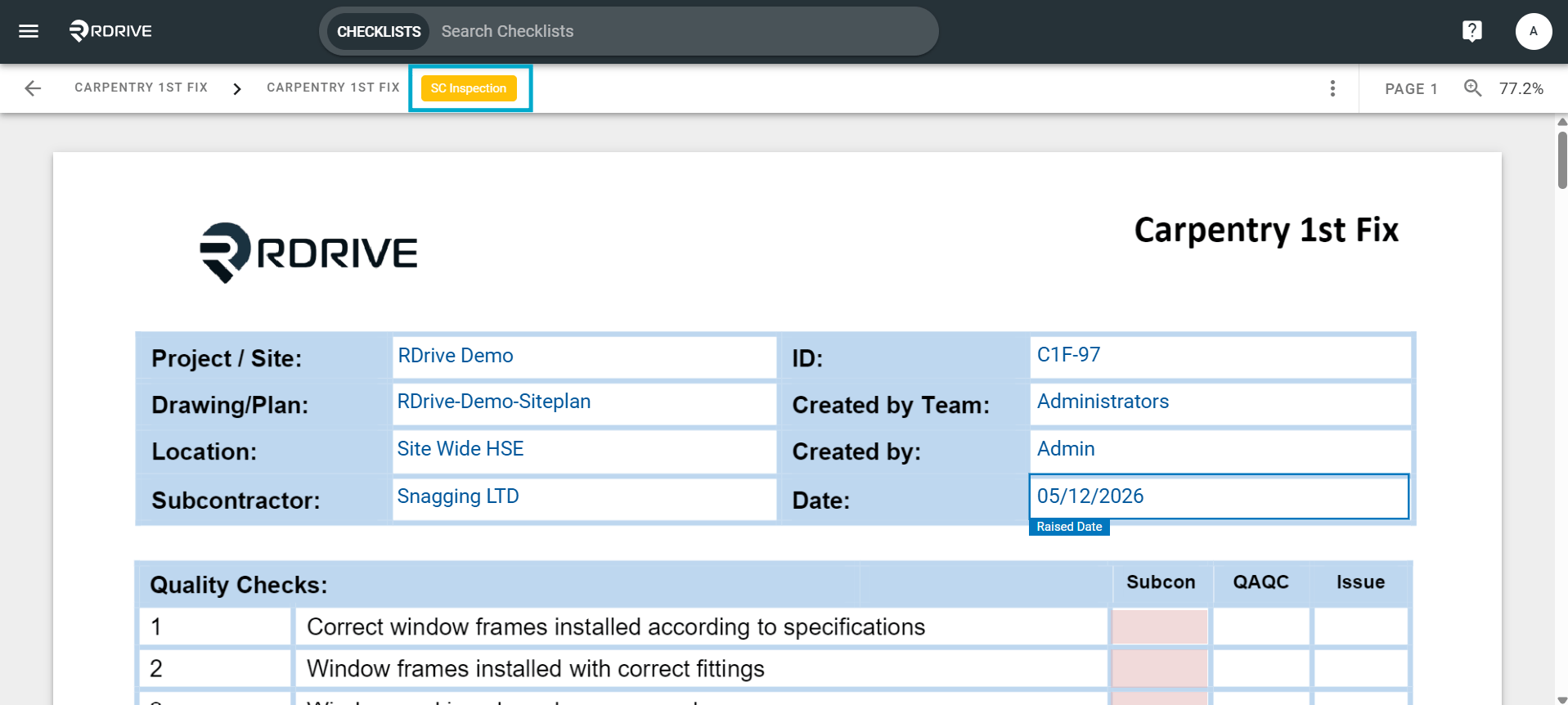Click QAQC cell for window frames specifications
Viewport: 1568px width, 705px height.
point(1260,626)
